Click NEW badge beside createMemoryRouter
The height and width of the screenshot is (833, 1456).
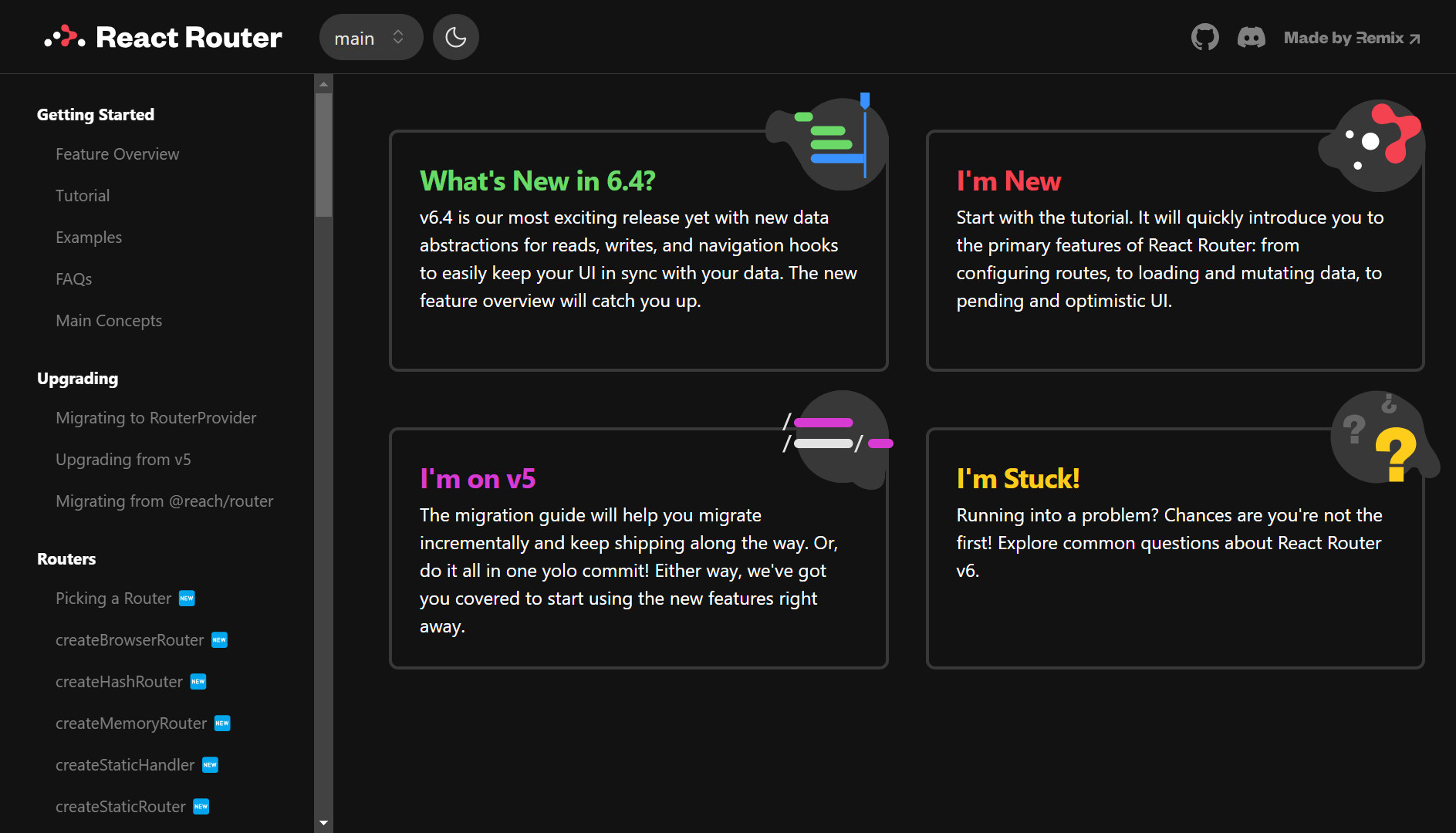point(222,723)
